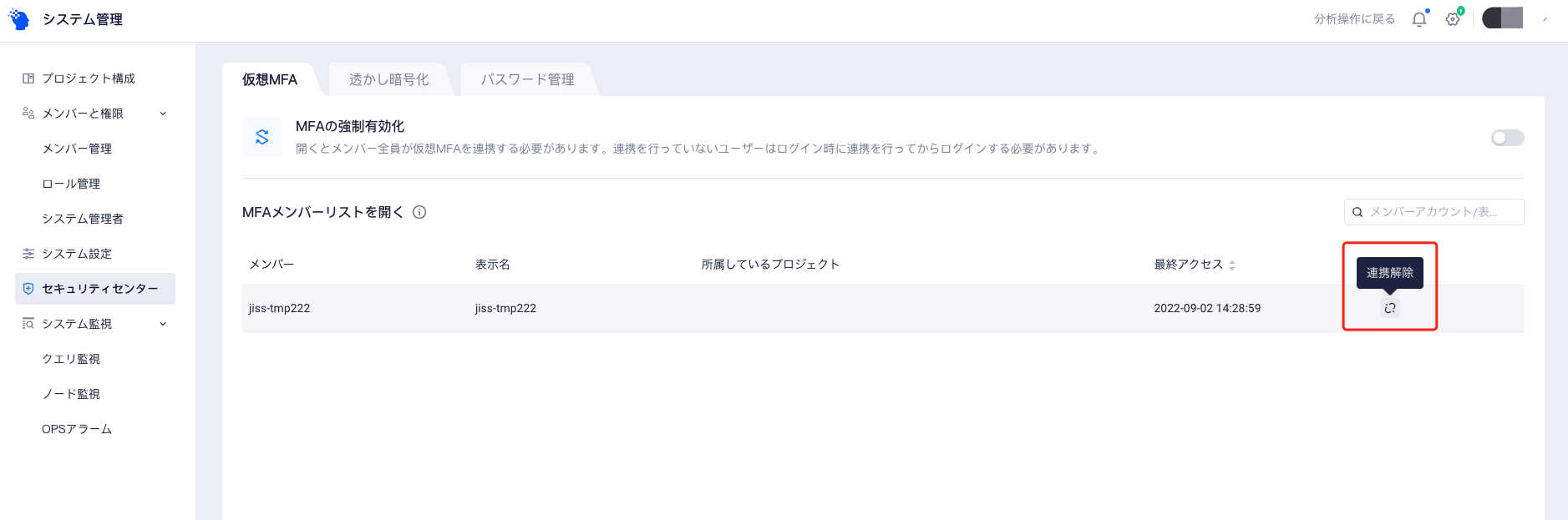1568x520 pixels.
Task: Collapse the メンバーと権限 sidebar section
Action: click(163, 114)
